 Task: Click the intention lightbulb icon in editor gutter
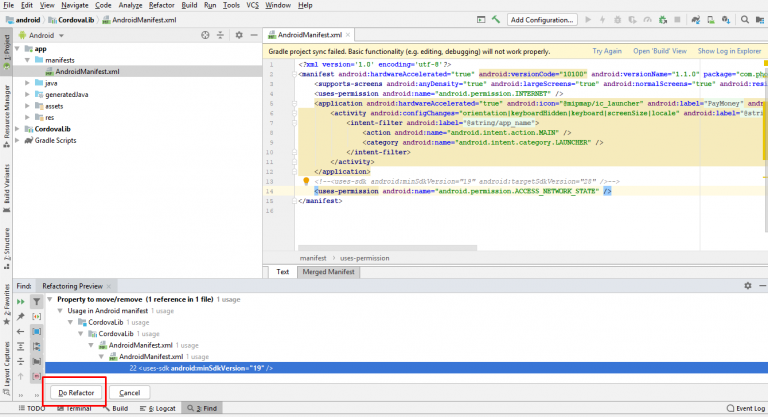pyautogui.click(x=307, y=181)
